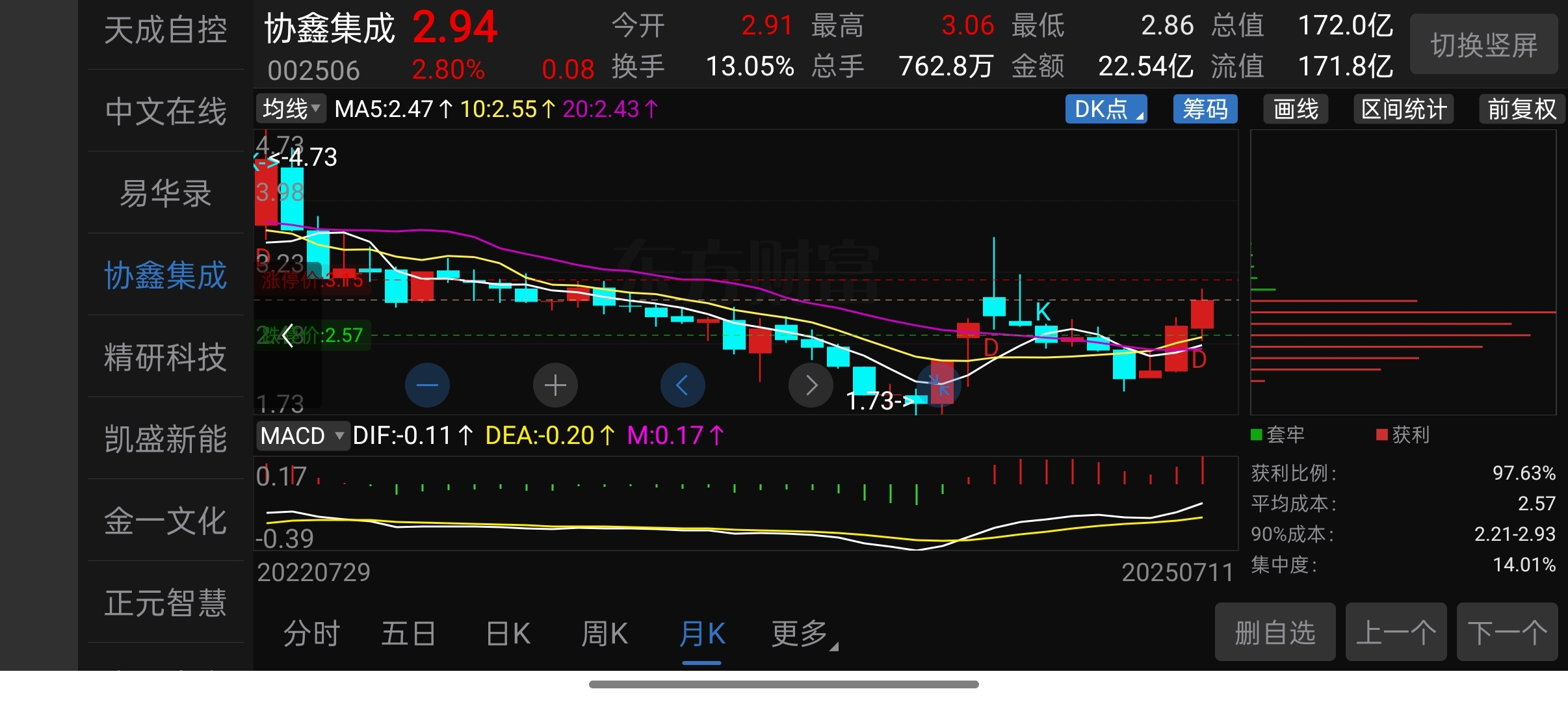The image size is (1568, 702).
Task: Tap the red 获利 legend swatch
Action: tap(1382, 435)
